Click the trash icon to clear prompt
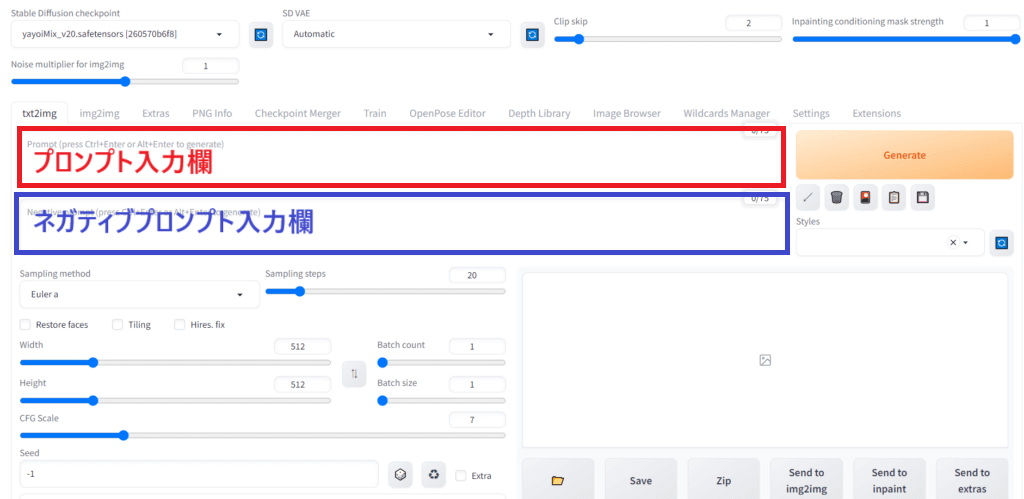 coord(837,197)
